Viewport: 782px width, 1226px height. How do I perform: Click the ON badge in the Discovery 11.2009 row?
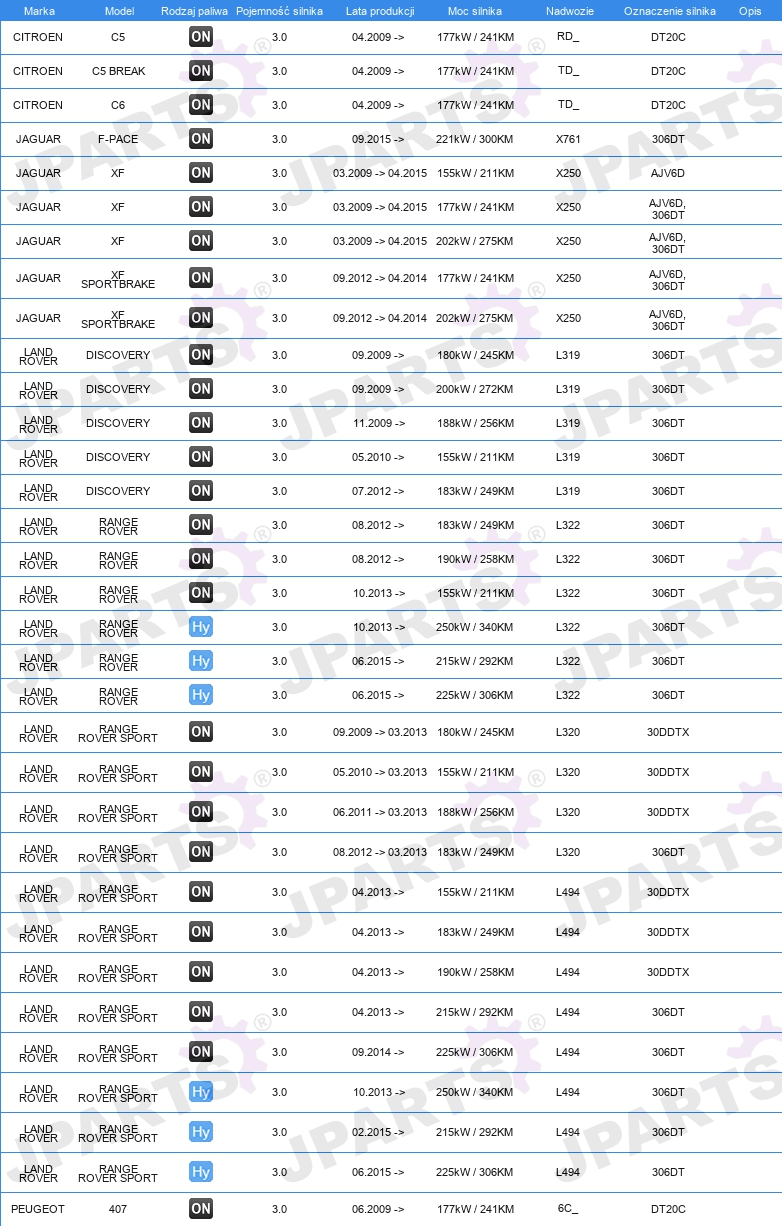click(201, 423)
